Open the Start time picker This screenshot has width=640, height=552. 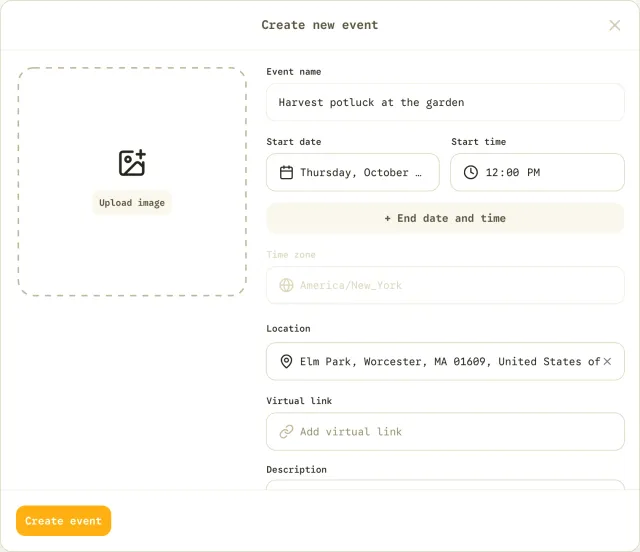tap(537, 172)
